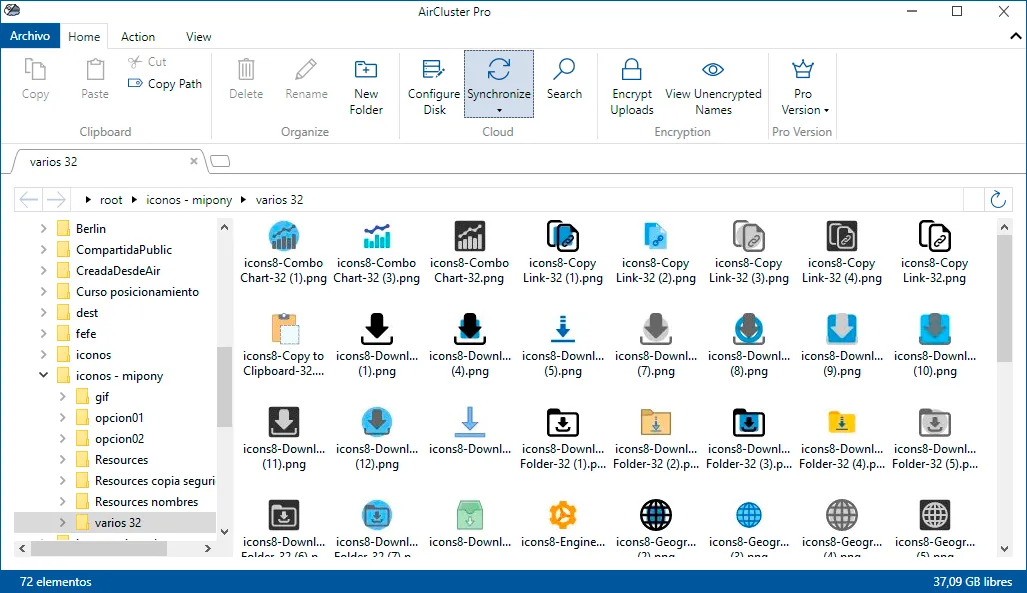Select icons8-Copy Link-32 (1).png file
Screen dimensions: 1027x593
[563, 252]
